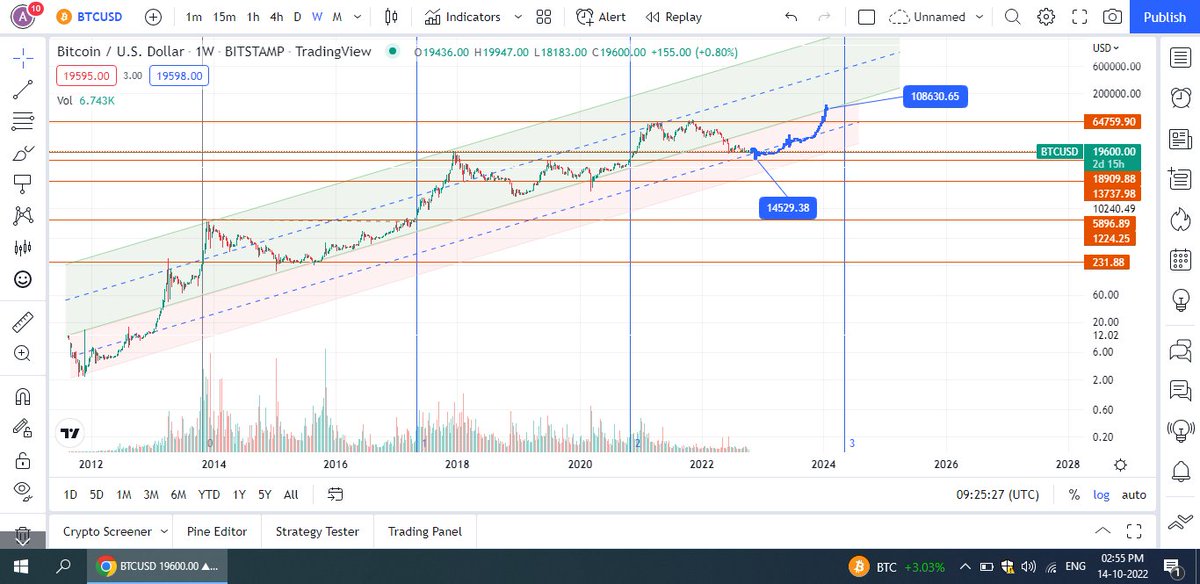
Task: Click the Publish button
Action: [x=1164, y=17]
